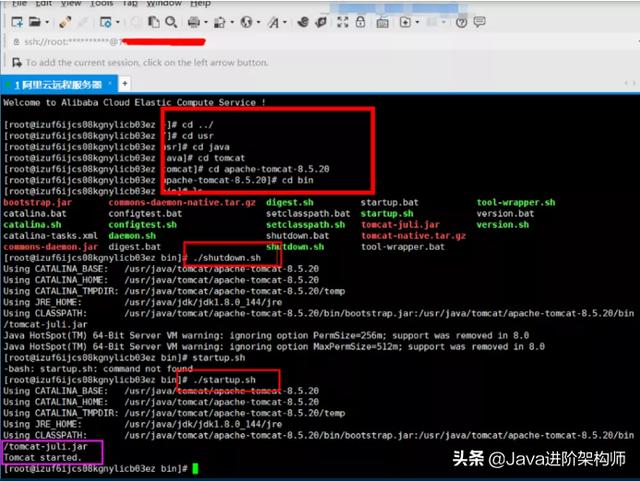Open the Tools menu
Image resolution: width=640 pixels, height=481 pixels.
click(101, 3)
